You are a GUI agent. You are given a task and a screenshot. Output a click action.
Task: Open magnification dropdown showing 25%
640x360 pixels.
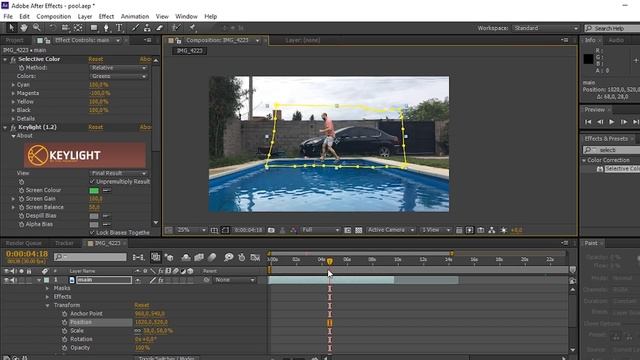pos(191,230)
